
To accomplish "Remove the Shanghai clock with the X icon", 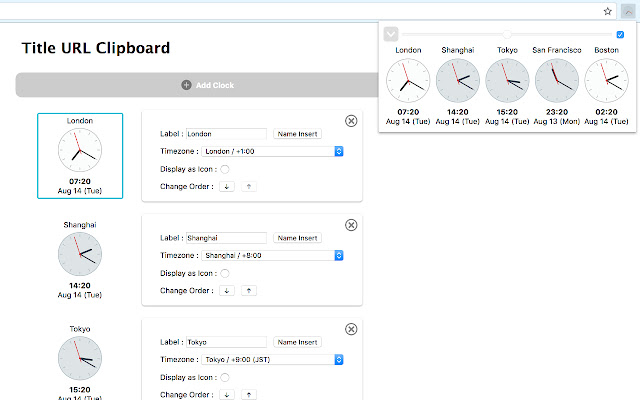I will 351,225.
